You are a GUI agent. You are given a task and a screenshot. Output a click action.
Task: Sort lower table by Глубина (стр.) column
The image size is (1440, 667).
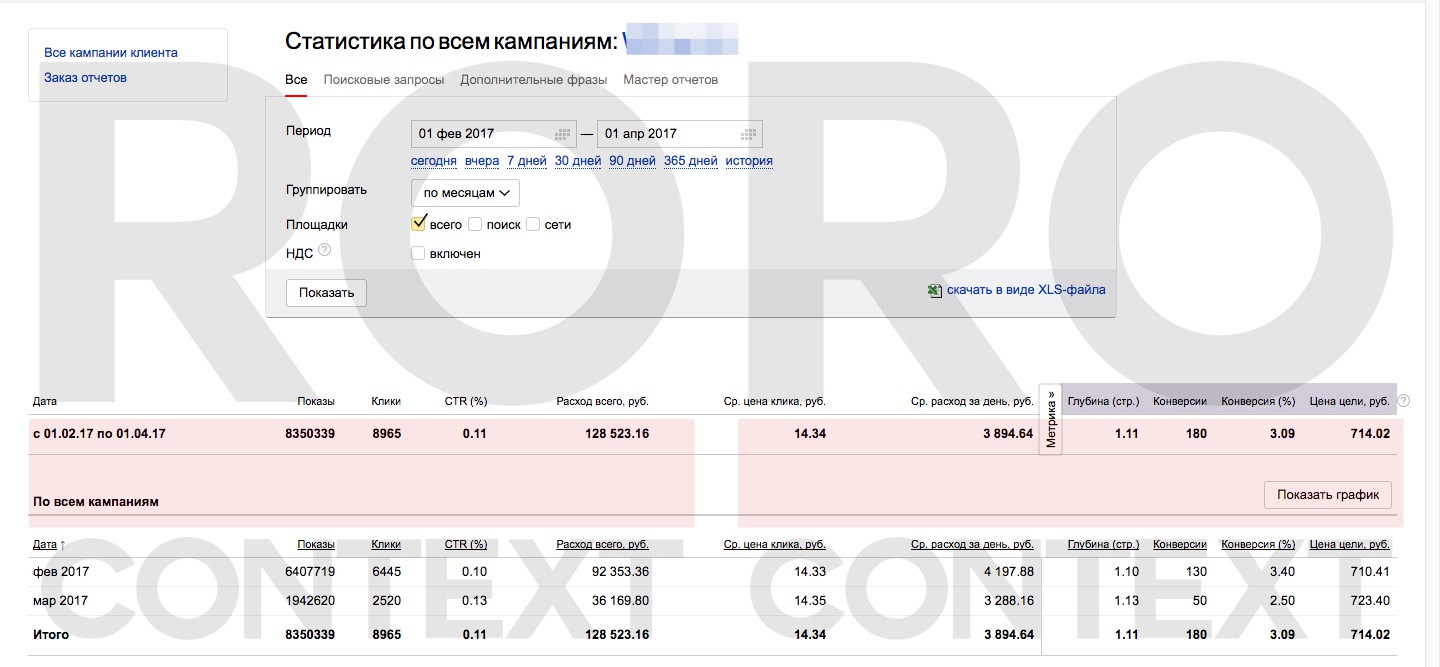click(1103, 545)
